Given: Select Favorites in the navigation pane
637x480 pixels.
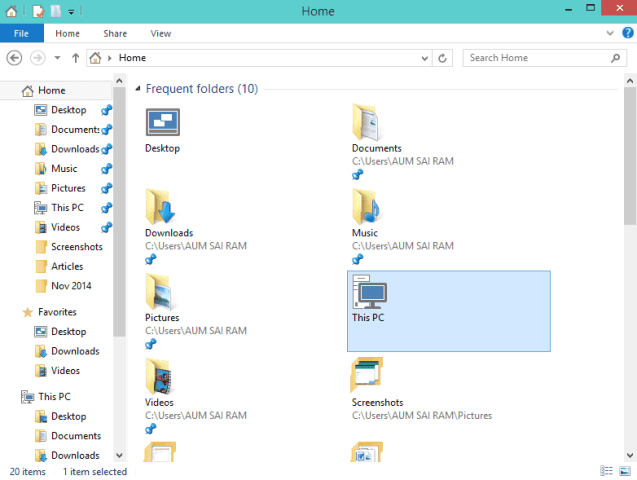Looking at the screenshot, I should [57, 311].
